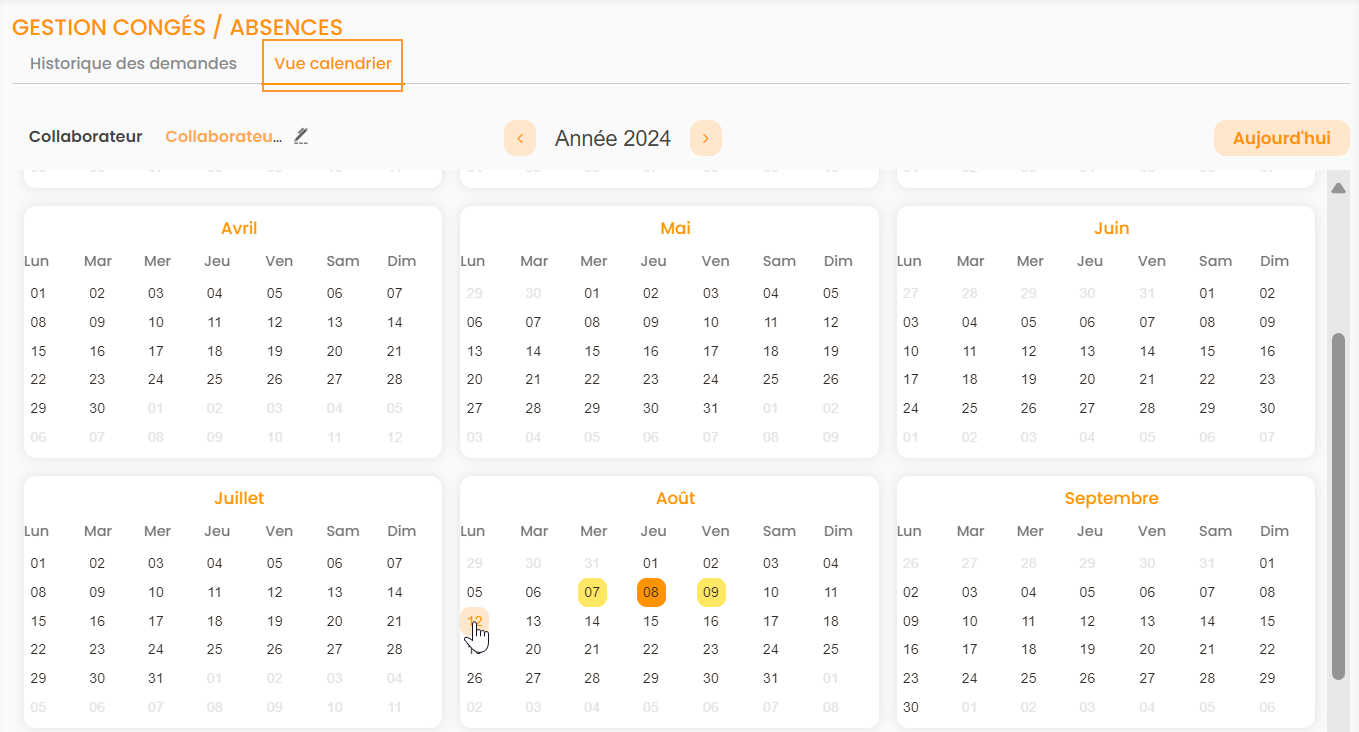Click the scrollbar up arrow

coord(1338,188)
